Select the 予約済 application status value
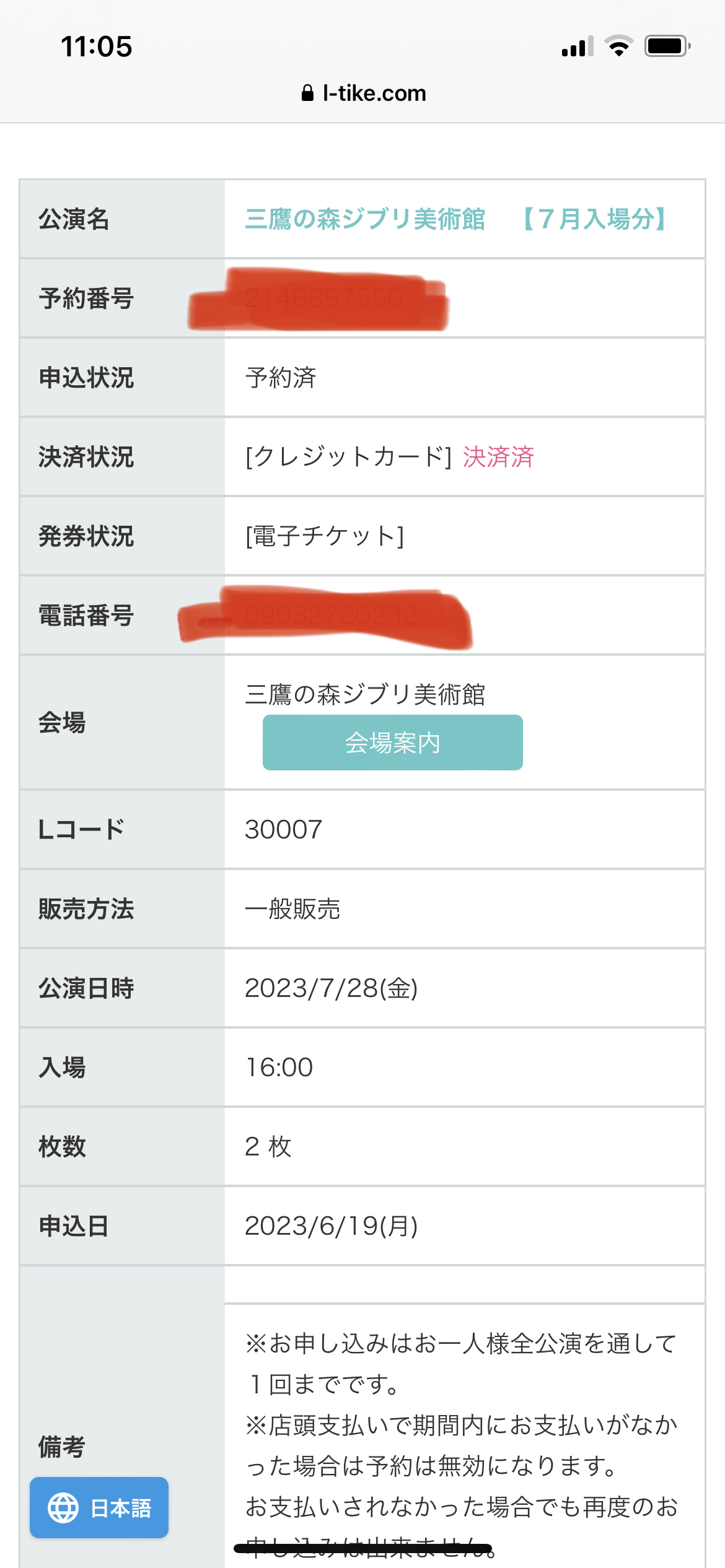The width and height of the screenshot is (725, 1568). tap(281, 378)
